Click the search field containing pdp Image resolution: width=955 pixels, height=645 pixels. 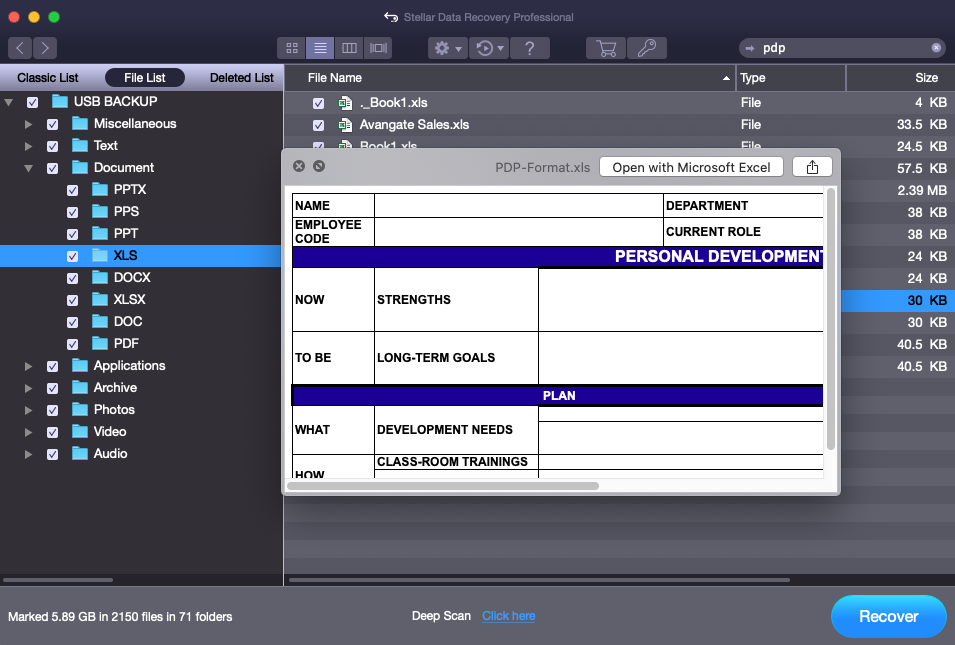tap(842, 48)
